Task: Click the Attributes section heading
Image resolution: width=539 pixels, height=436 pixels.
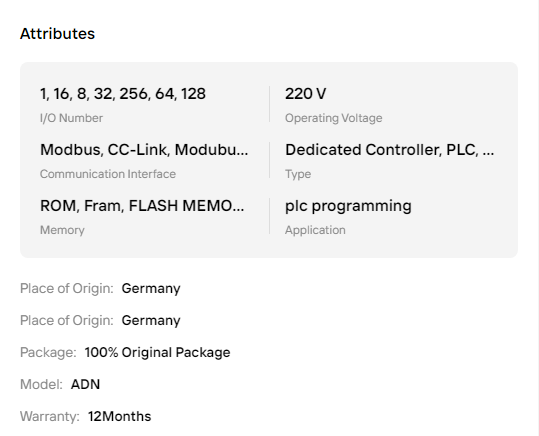Action: click(57, 34)
